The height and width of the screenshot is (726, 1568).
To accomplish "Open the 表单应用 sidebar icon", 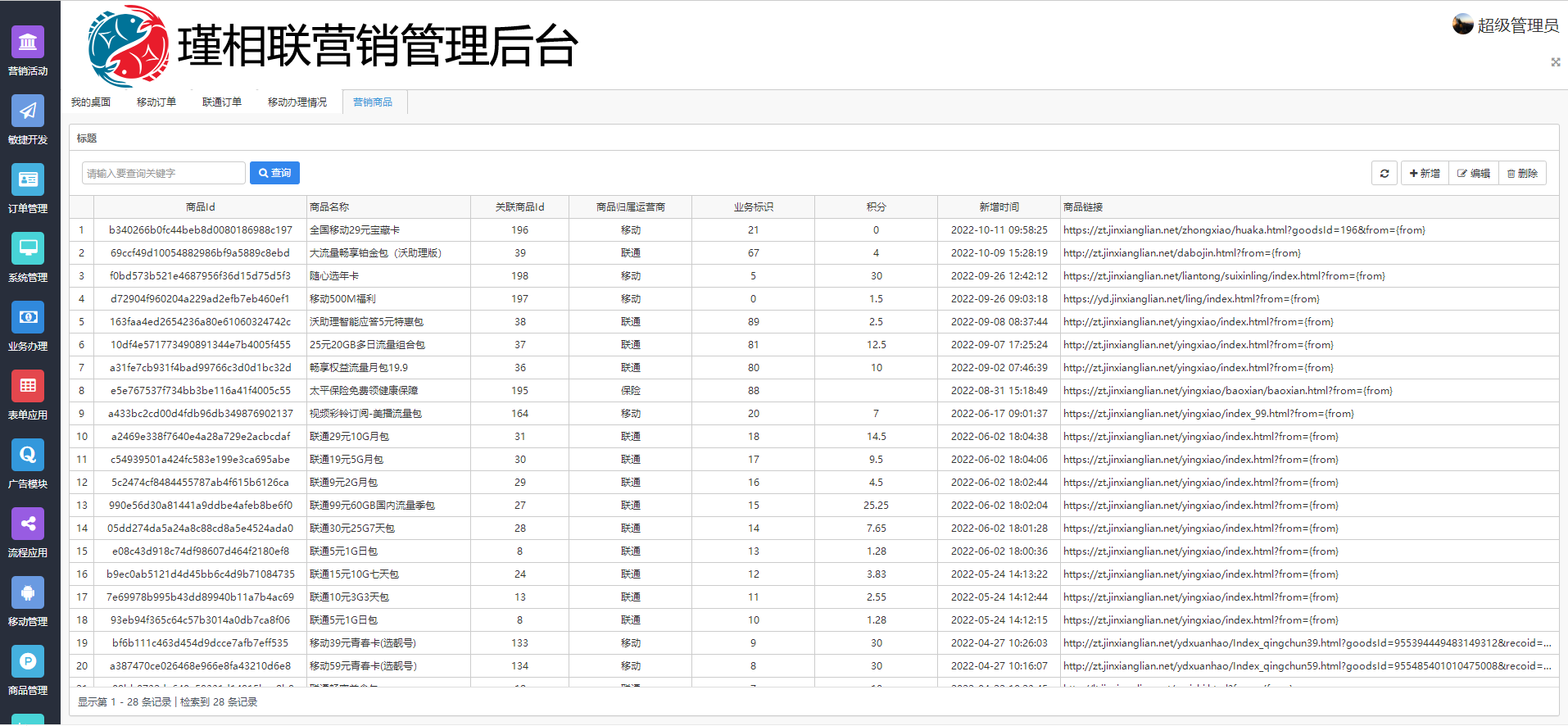I will tap(28, 386).
